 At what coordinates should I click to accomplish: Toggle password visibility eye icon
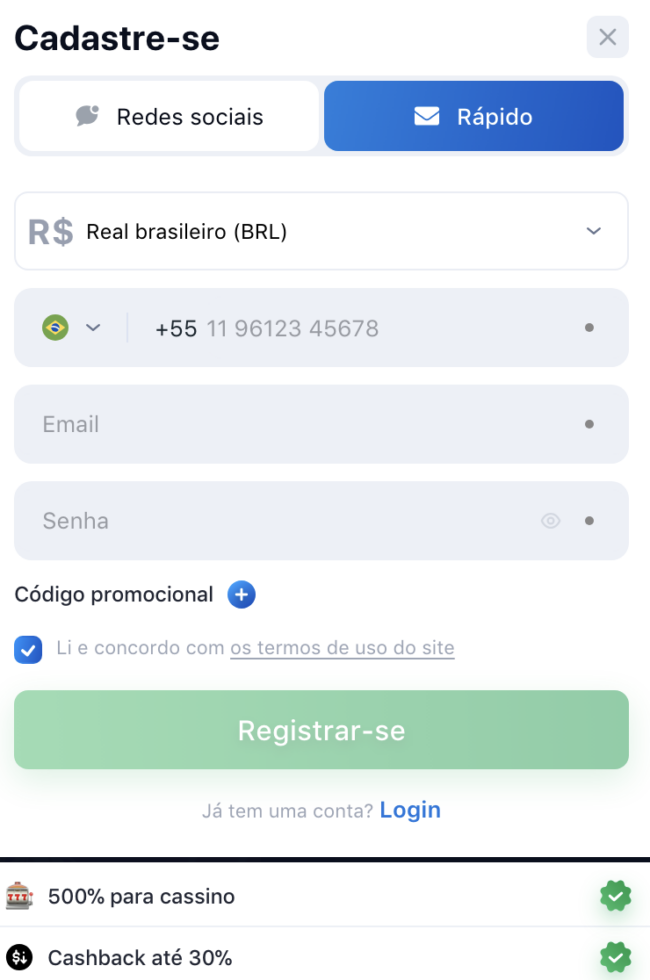[x=550, y=521]
